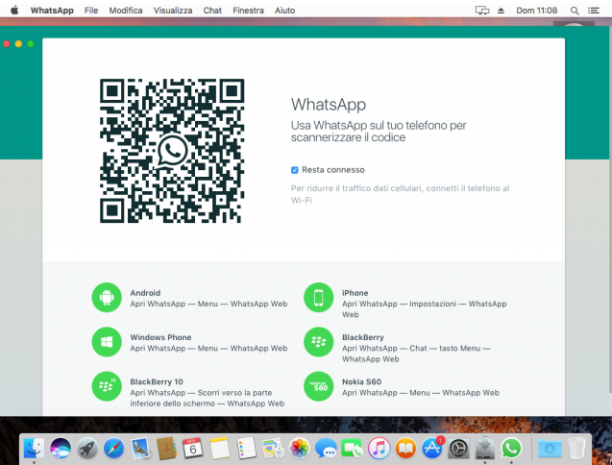Click the large WhatsApp title heading
This screenshot has width=612, height=465.
pyautogui.click(x=329, y=105)
